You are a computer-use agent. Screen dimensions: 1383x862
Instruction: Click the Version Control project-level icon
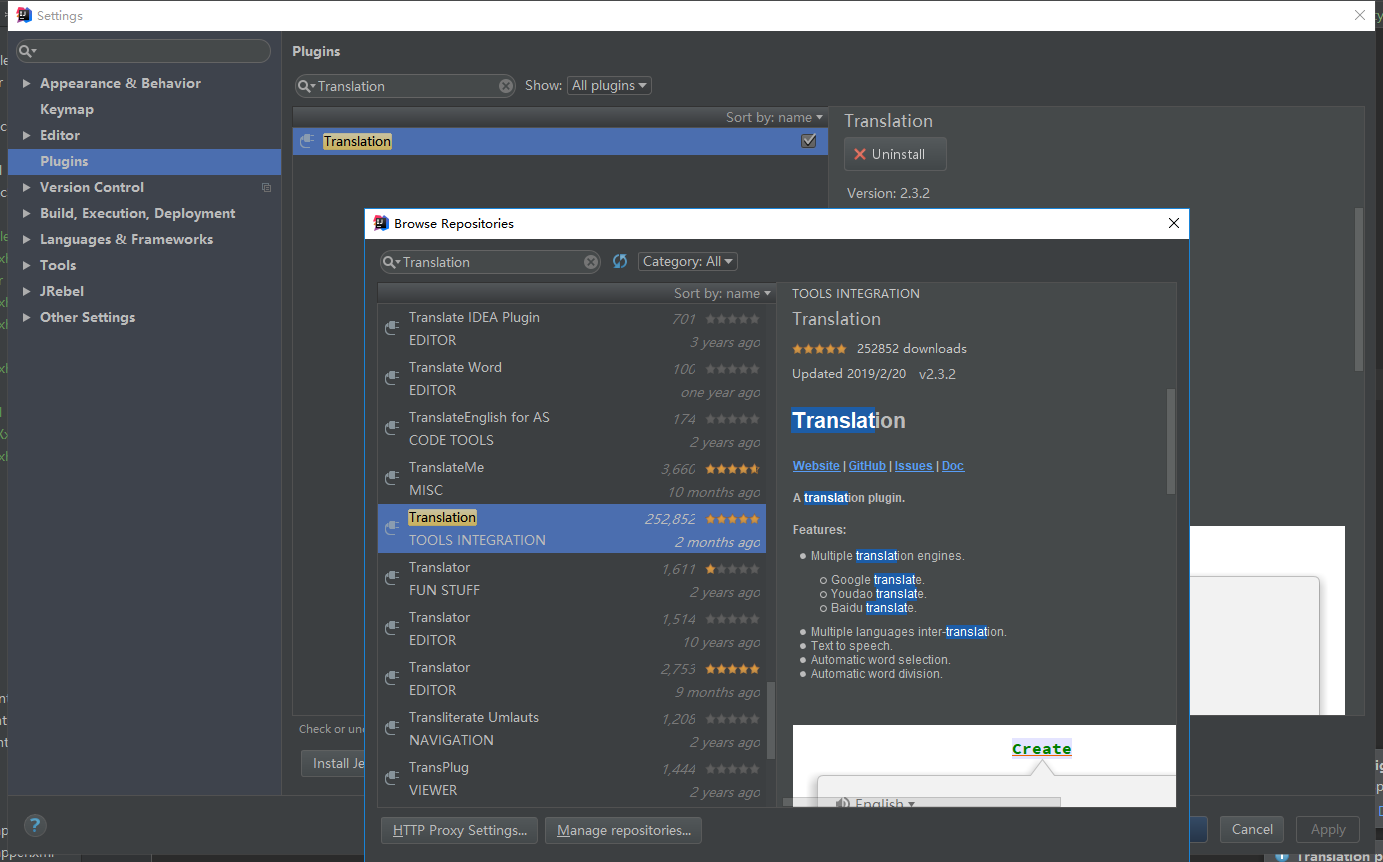click(x=266, y=187)
